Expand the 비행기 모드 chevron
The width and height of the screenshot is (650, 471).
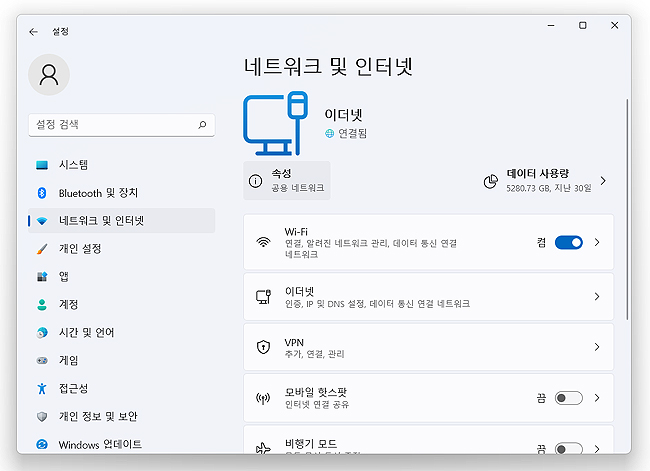point(597,449)
